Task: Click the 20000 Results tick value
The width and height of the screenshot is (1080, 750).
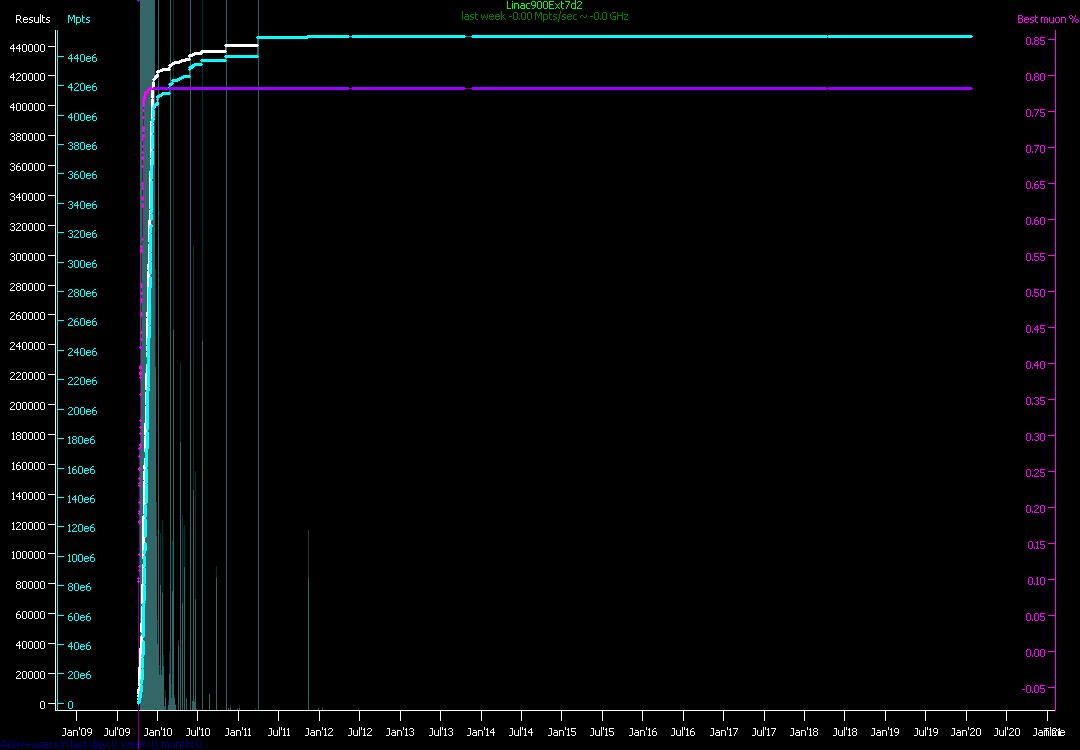Action: click(30, 674)
